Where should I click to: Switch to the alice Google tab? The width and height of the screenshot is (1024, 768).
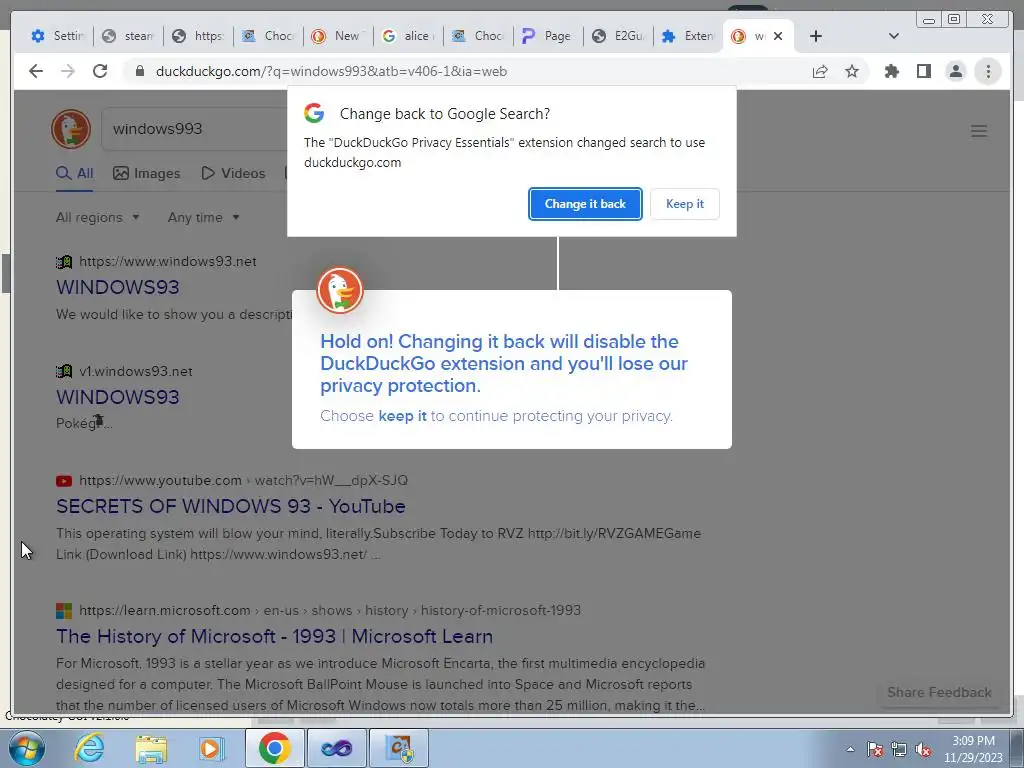pyautogui.click(x=409, y=36)
